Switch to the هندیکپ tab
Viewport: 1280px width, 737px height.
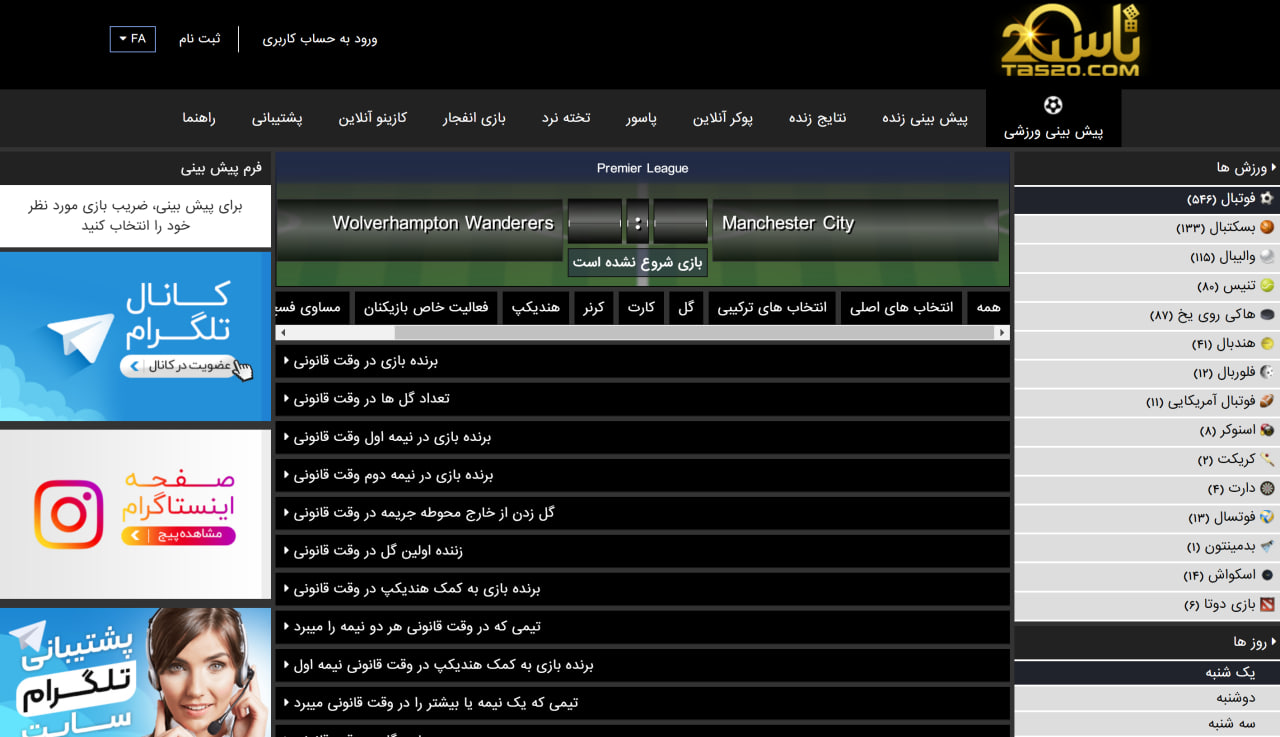(536, 308)
